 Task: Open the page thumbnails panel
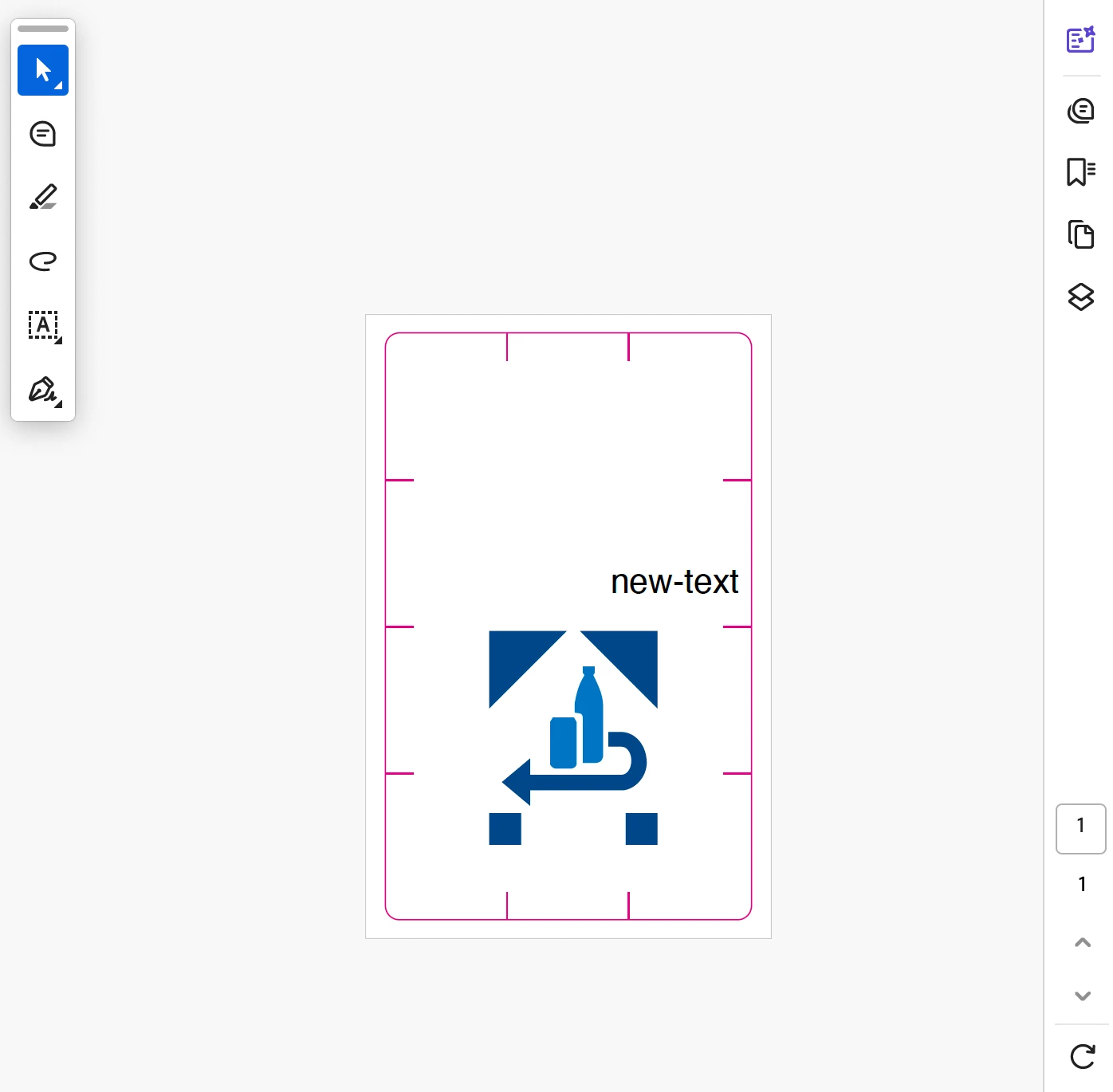pos(1081,234)
